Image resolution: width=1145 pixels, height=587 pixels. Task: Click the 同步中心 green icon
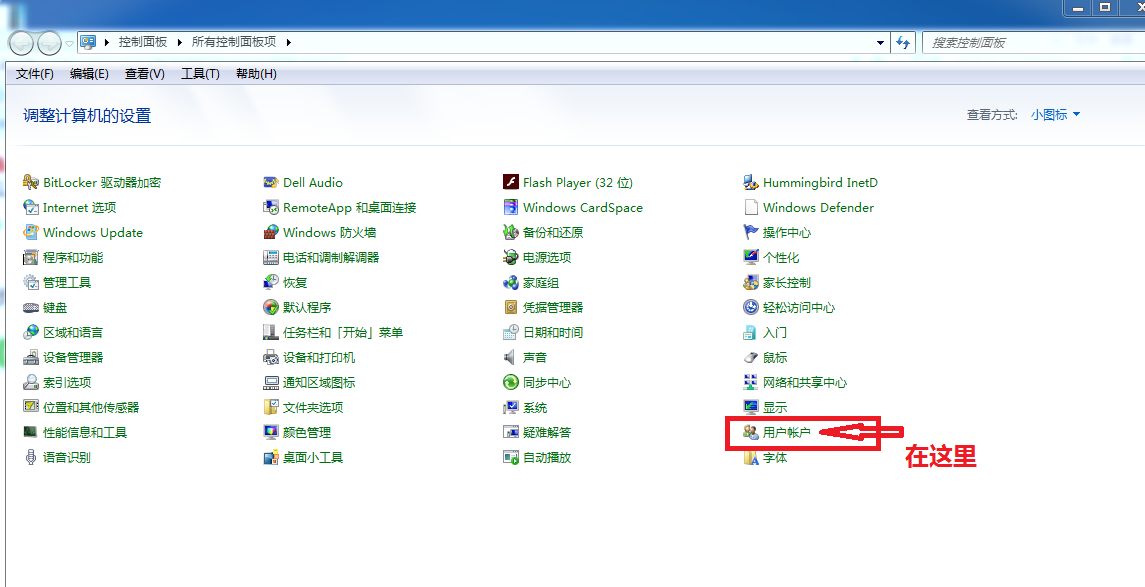pos(511,382)
